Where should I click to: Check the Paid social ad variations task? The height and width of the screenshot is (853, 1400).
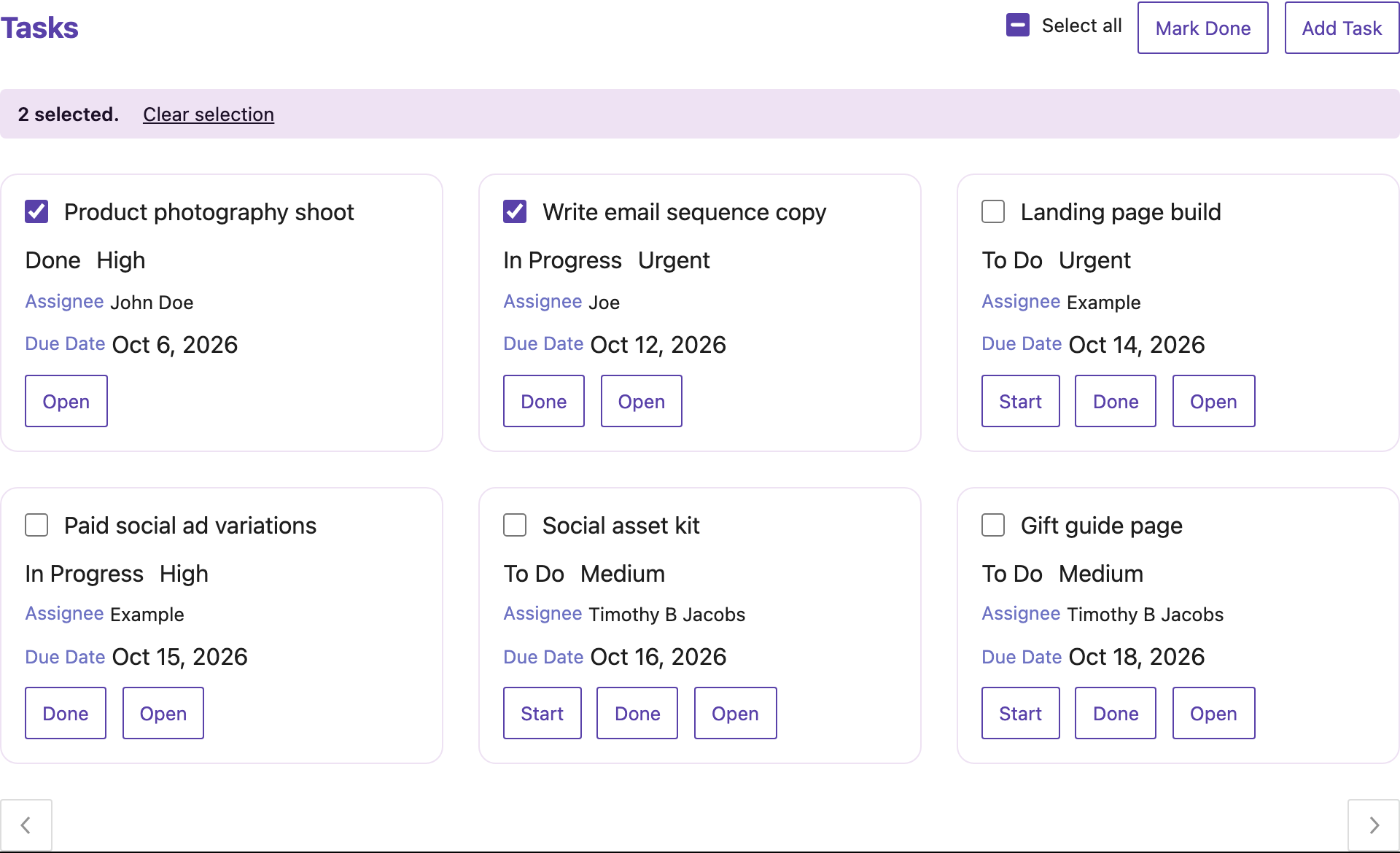(36, 526)
